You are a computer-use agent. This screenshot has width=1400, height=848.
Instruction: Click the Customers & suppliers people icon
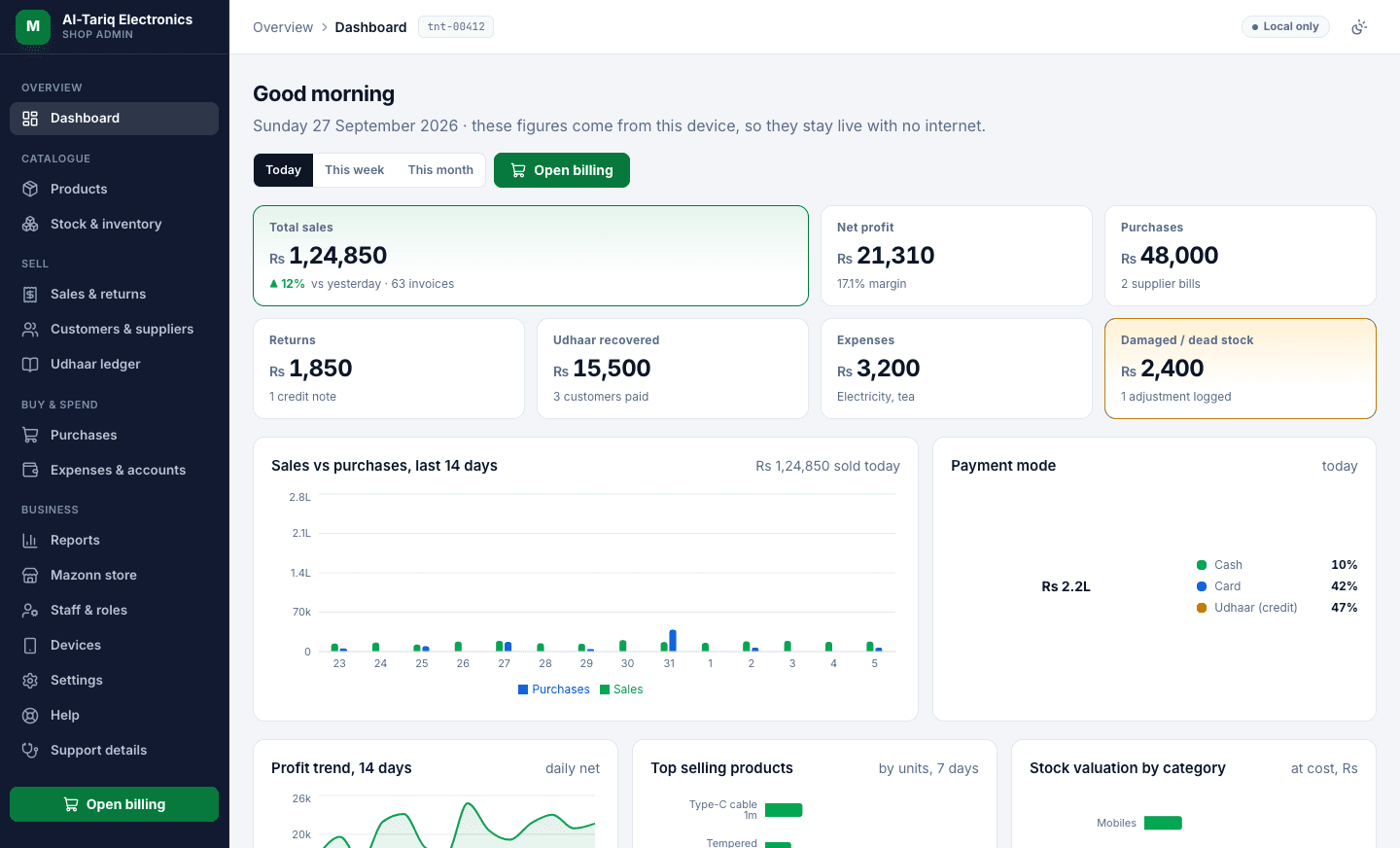tap(30, 329)
